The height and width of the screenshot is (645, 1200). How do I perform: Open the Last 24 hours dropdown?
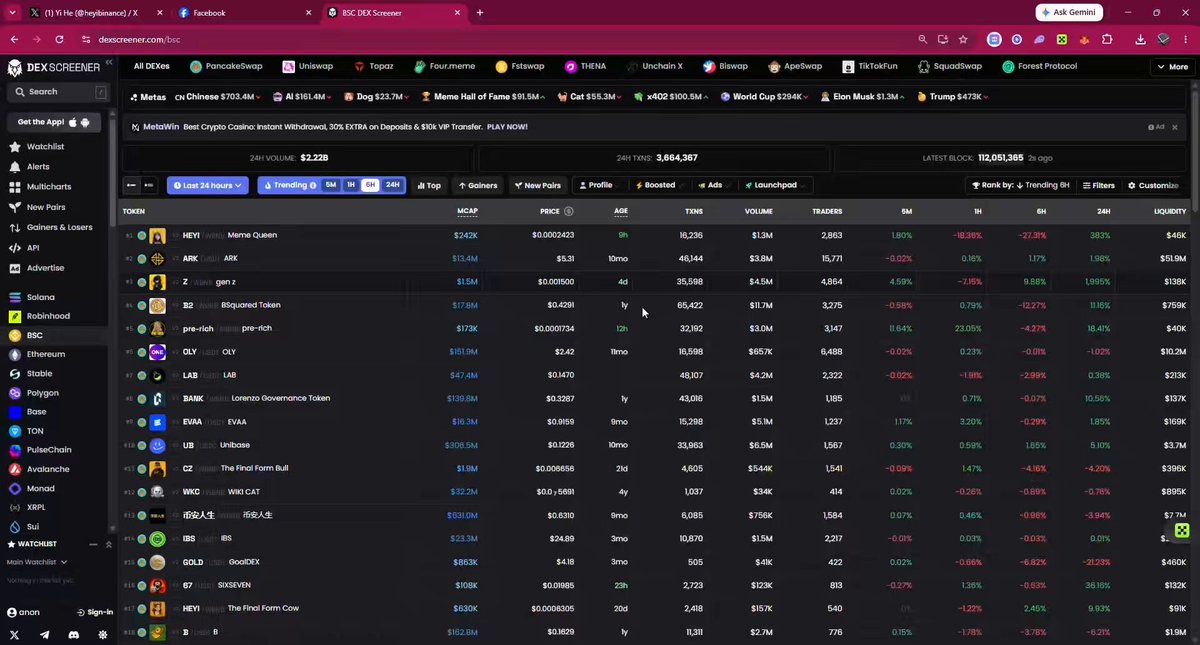click(x=208, y=185)
